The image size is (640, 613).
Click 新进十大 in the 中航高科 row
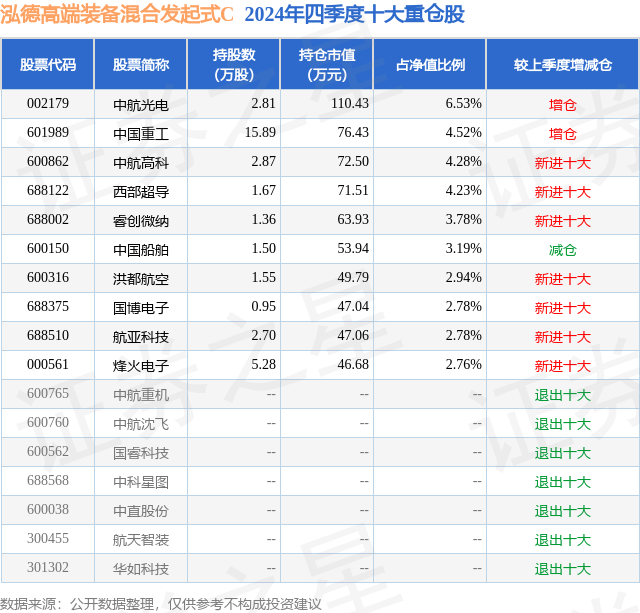coord(562,163)
